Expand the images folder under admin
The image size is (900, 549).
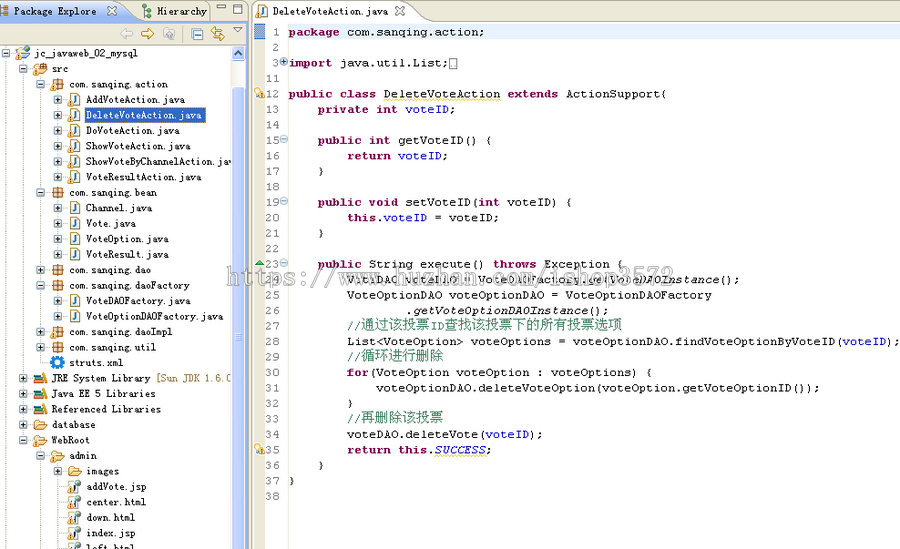(57, 471)
